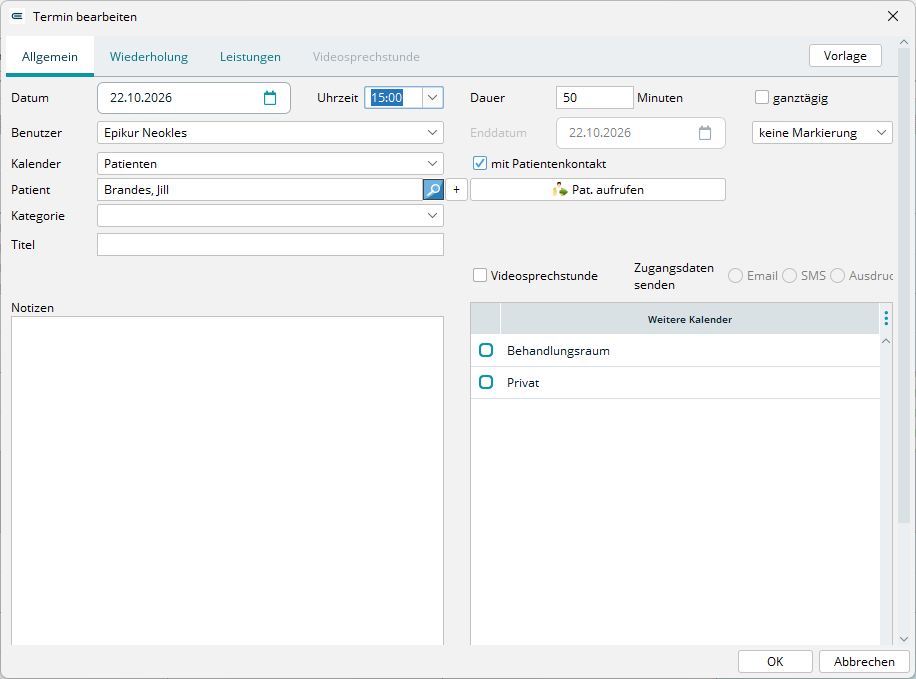
Task: Open the keine Markierung dropdown
Action: click(x=822, y=133)
